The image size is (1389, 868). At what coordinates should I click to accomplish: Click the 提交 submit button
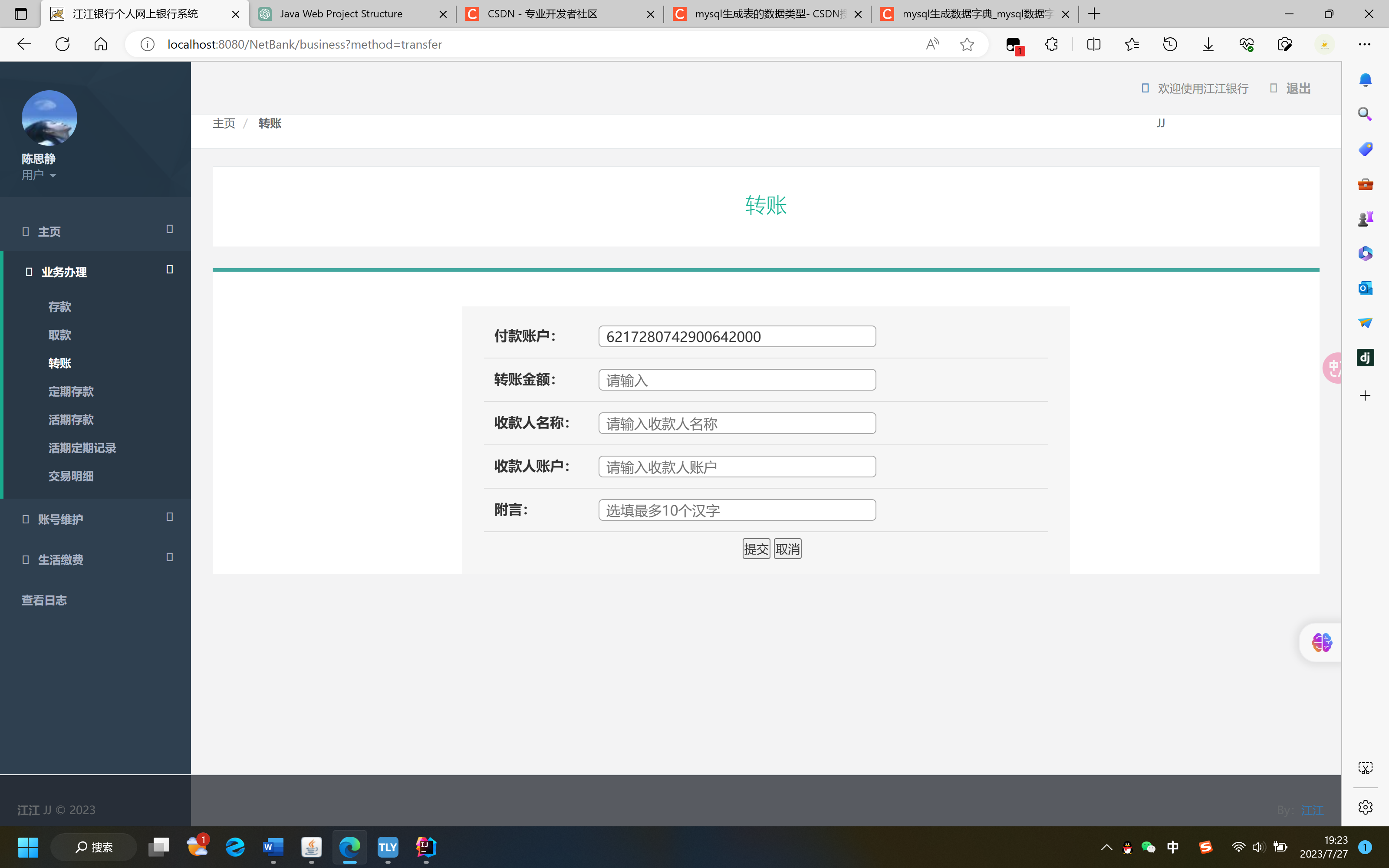click(x=755, y=548)
